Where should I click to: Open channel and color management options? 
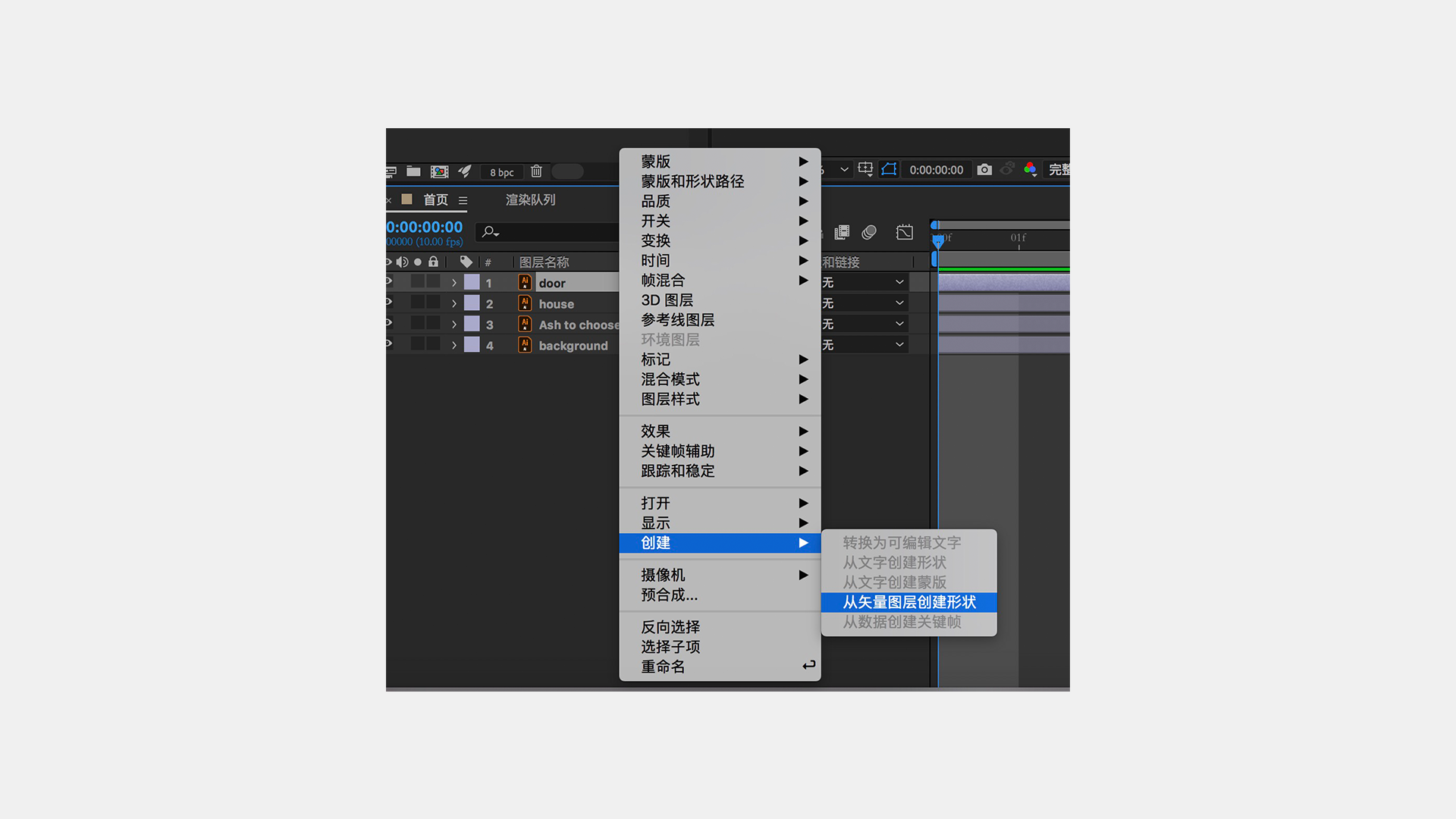click(1030, 169)
